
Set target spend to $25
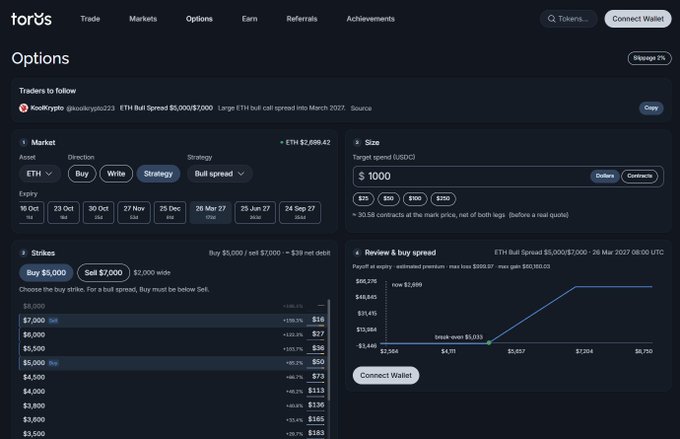[363, 199]
